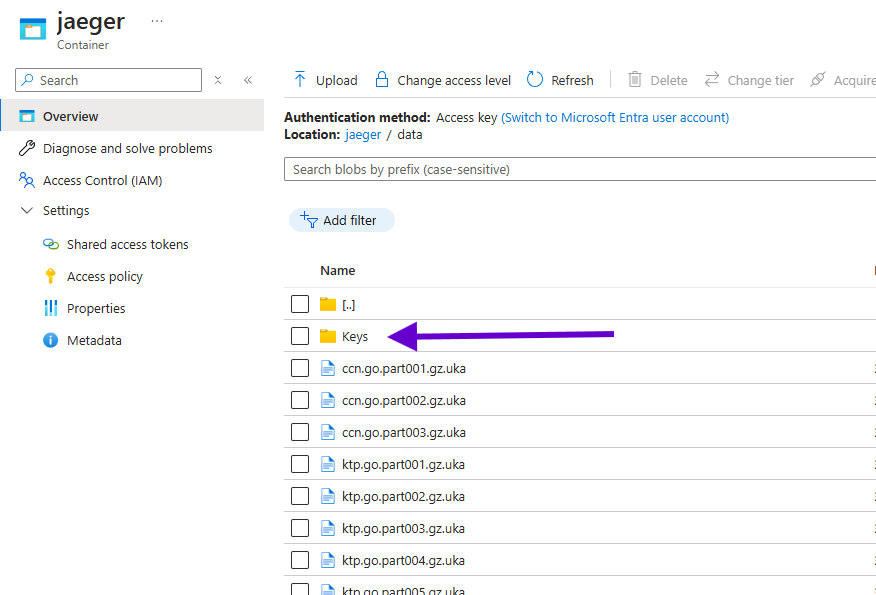Open the Overview menu item
Image resolution: width=876 pixels, height=595 pixels.
pyautogui.click(x=70, y=116)
